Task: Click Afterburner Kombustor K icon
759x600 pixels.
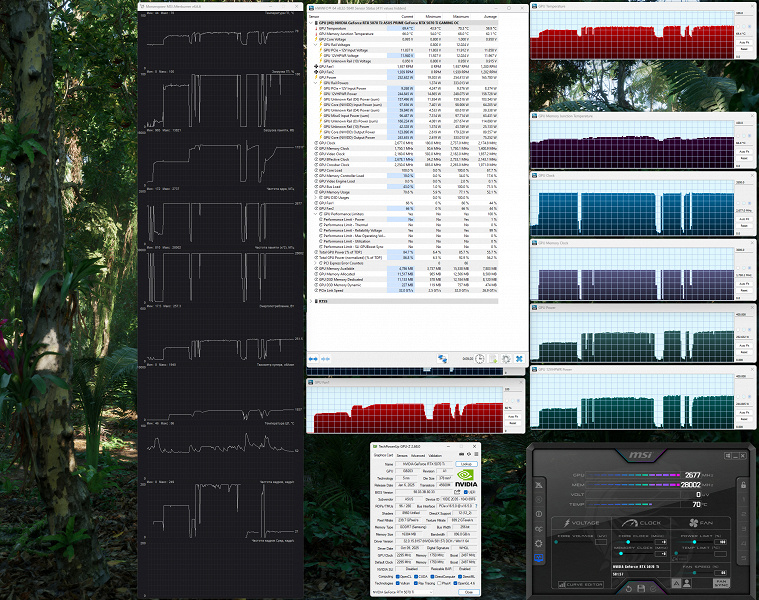Action: tap(538, 499)
